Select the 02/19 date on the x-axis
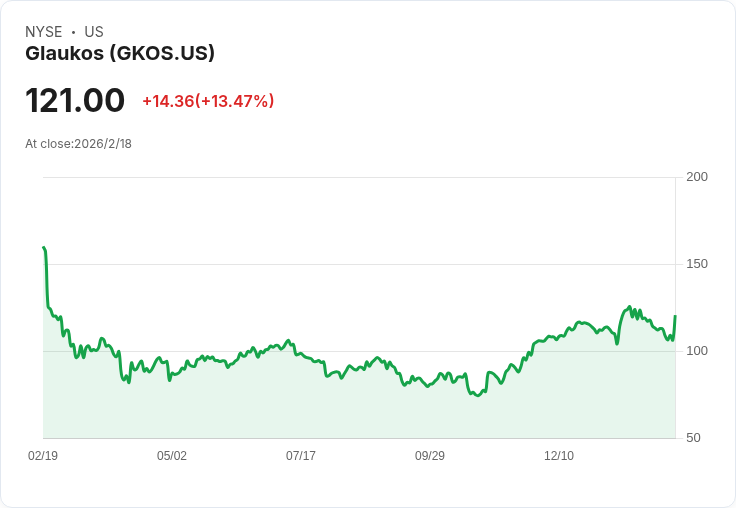Screen dimensions: 736x508 (43, 456)
